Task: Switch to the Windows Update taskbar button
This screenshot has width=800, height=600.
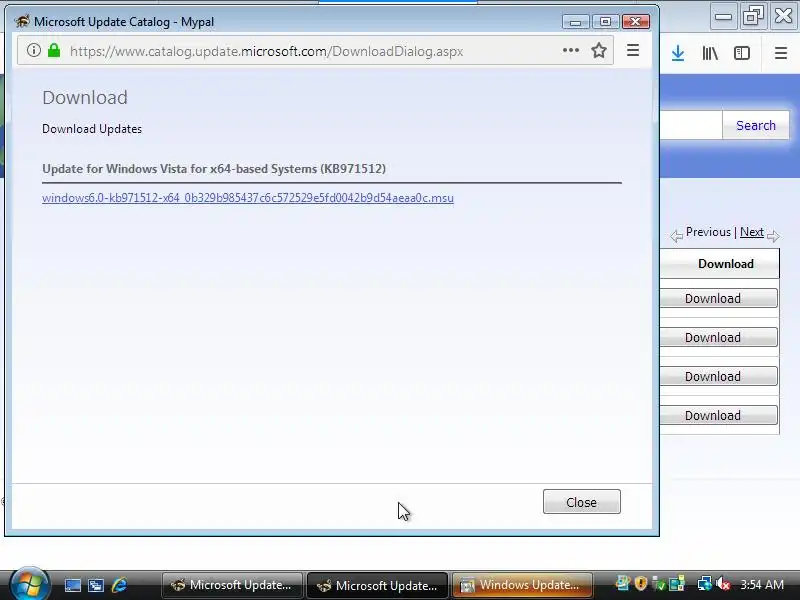Action: click(522, 585)
